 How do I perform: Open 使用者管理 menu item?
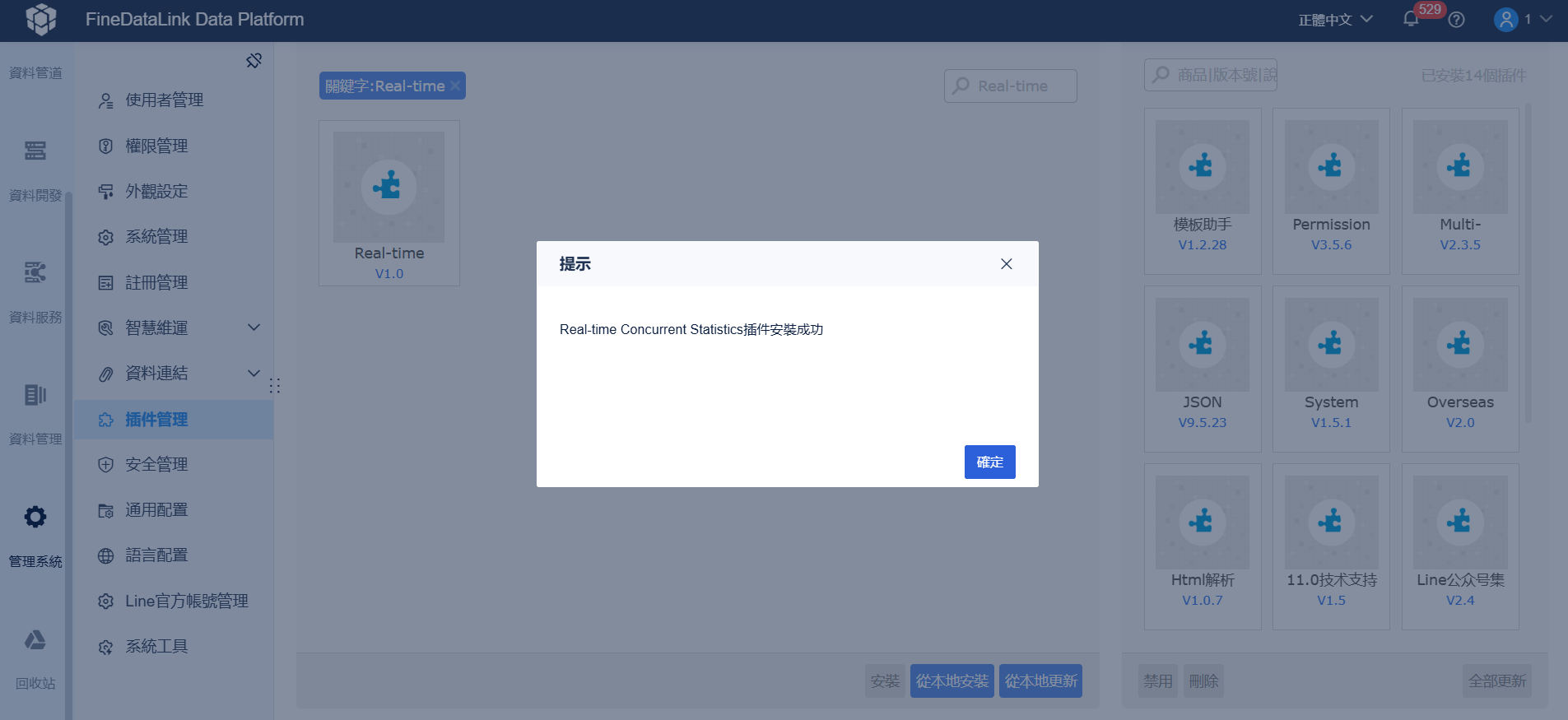pyautogui.click(x=174, y=100)
